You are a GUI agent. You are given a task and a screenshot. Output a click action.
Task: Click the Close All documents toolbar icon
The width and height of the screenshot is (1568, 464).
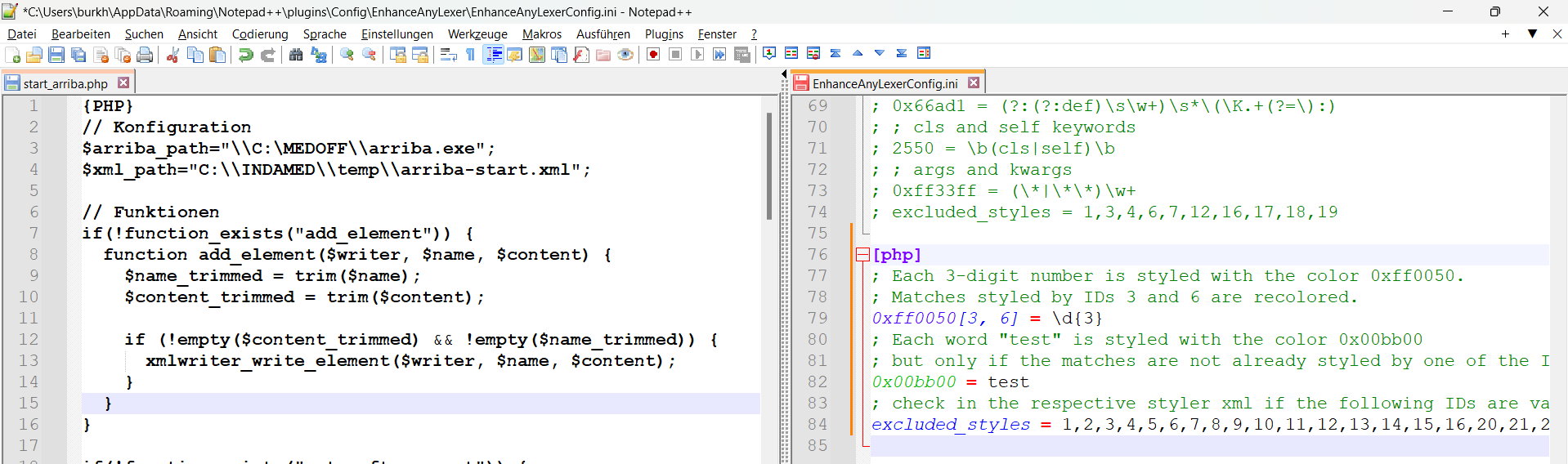123,55
